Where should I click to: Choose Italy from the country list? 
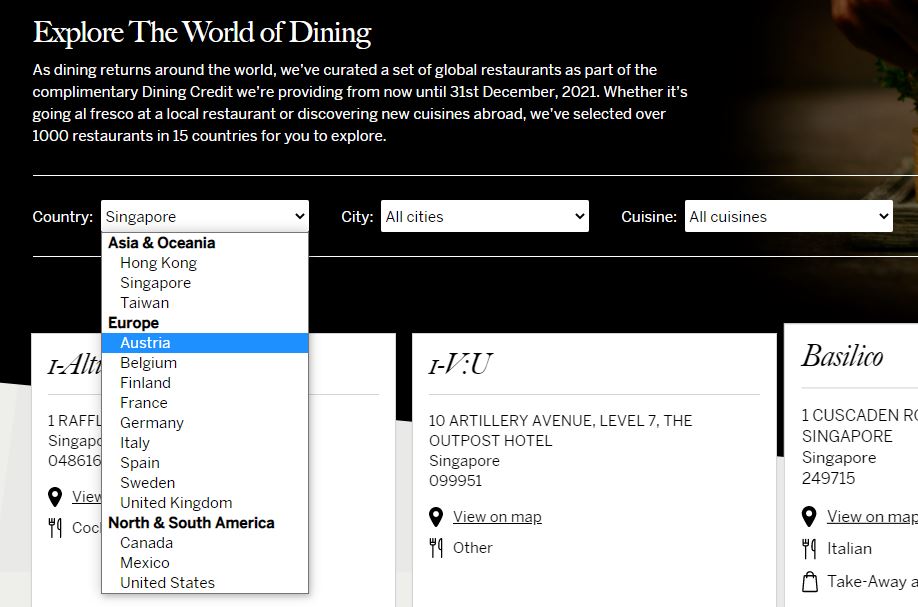pos(205,443)
